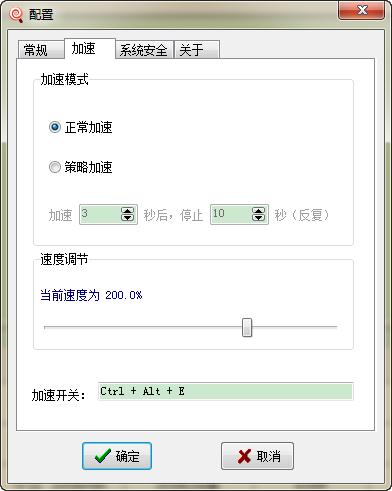Decrease the 加速 seconds spinner value
Image resolution: width=392 pixels, height=491 pixels.
[127, 218]
